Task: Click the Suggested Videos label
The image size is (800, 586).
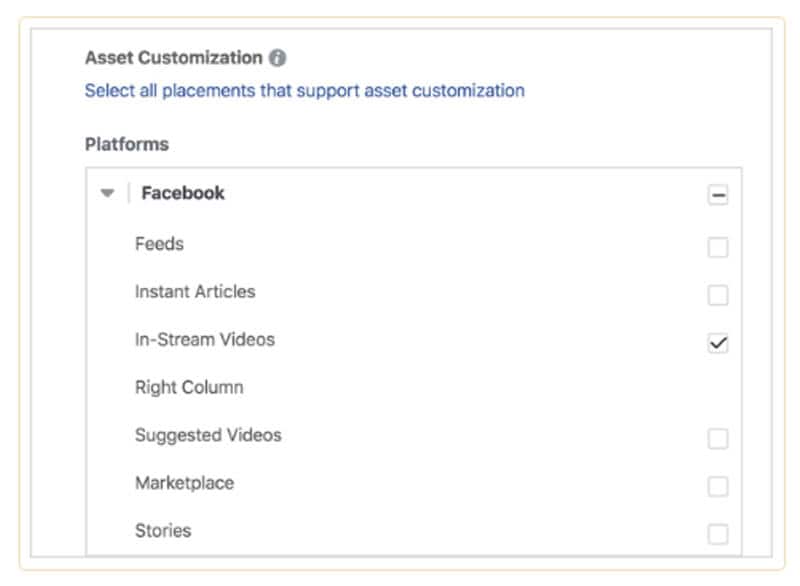Action: click(208, 436)
